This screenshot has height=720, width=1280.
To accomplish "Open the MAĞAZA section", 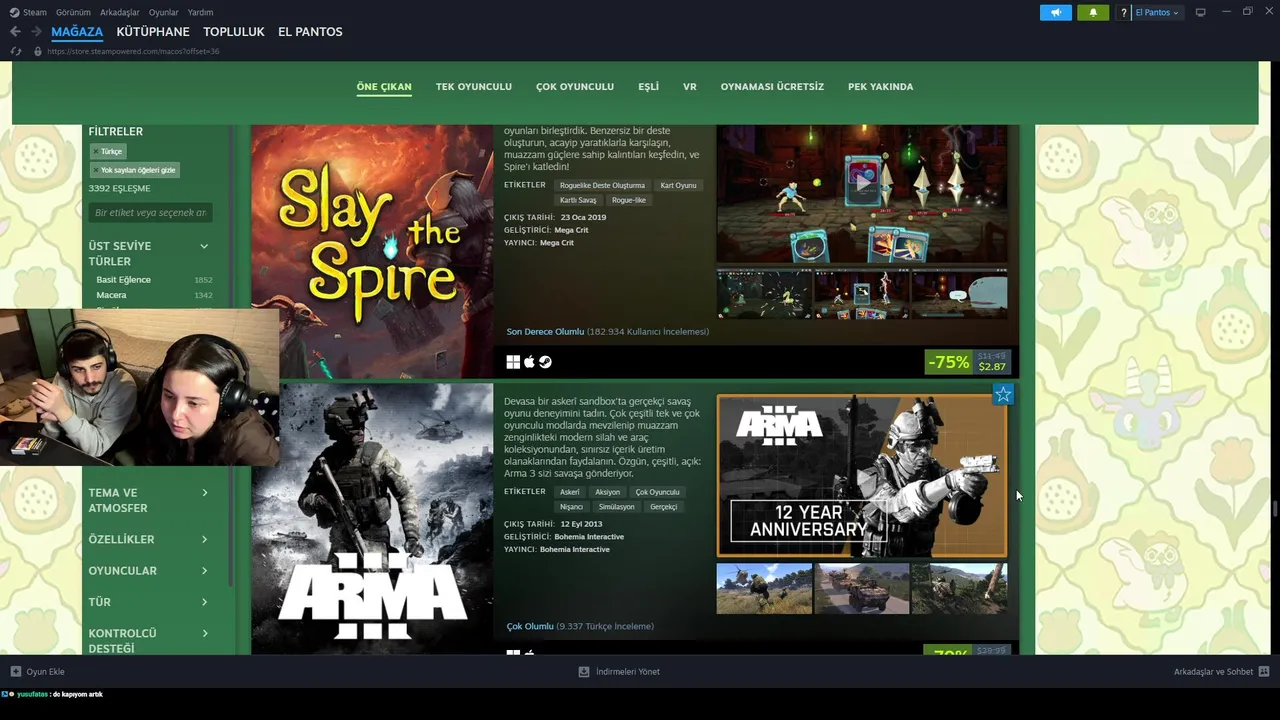I will (x=77, y=32).
